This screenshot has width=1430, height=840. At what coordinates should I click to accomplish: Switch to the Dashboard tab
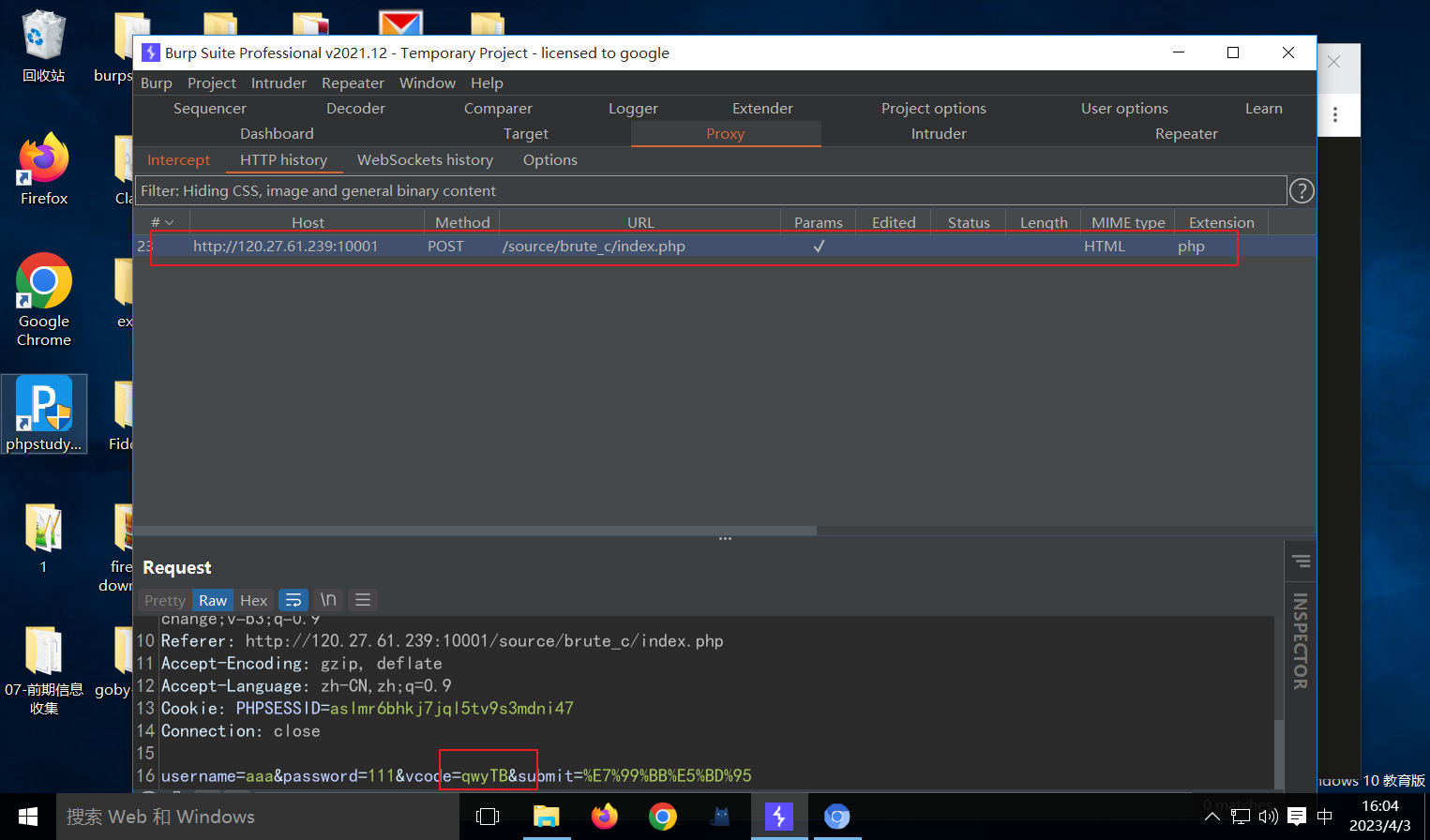pyautogui.click(x=277, y=134)
